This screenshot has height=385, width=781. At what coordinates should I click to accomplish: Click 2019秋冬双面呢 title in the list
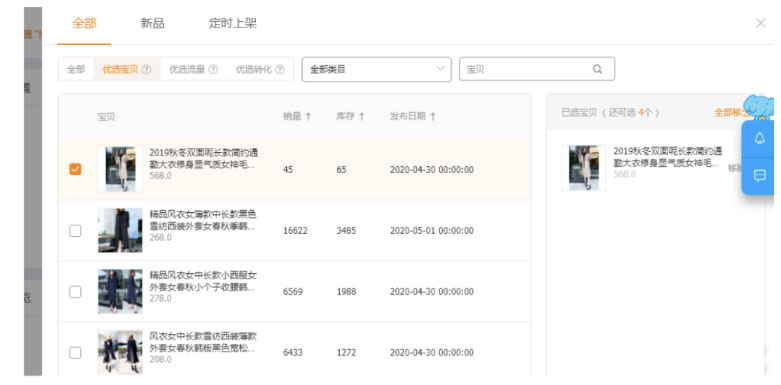(204, 158)
